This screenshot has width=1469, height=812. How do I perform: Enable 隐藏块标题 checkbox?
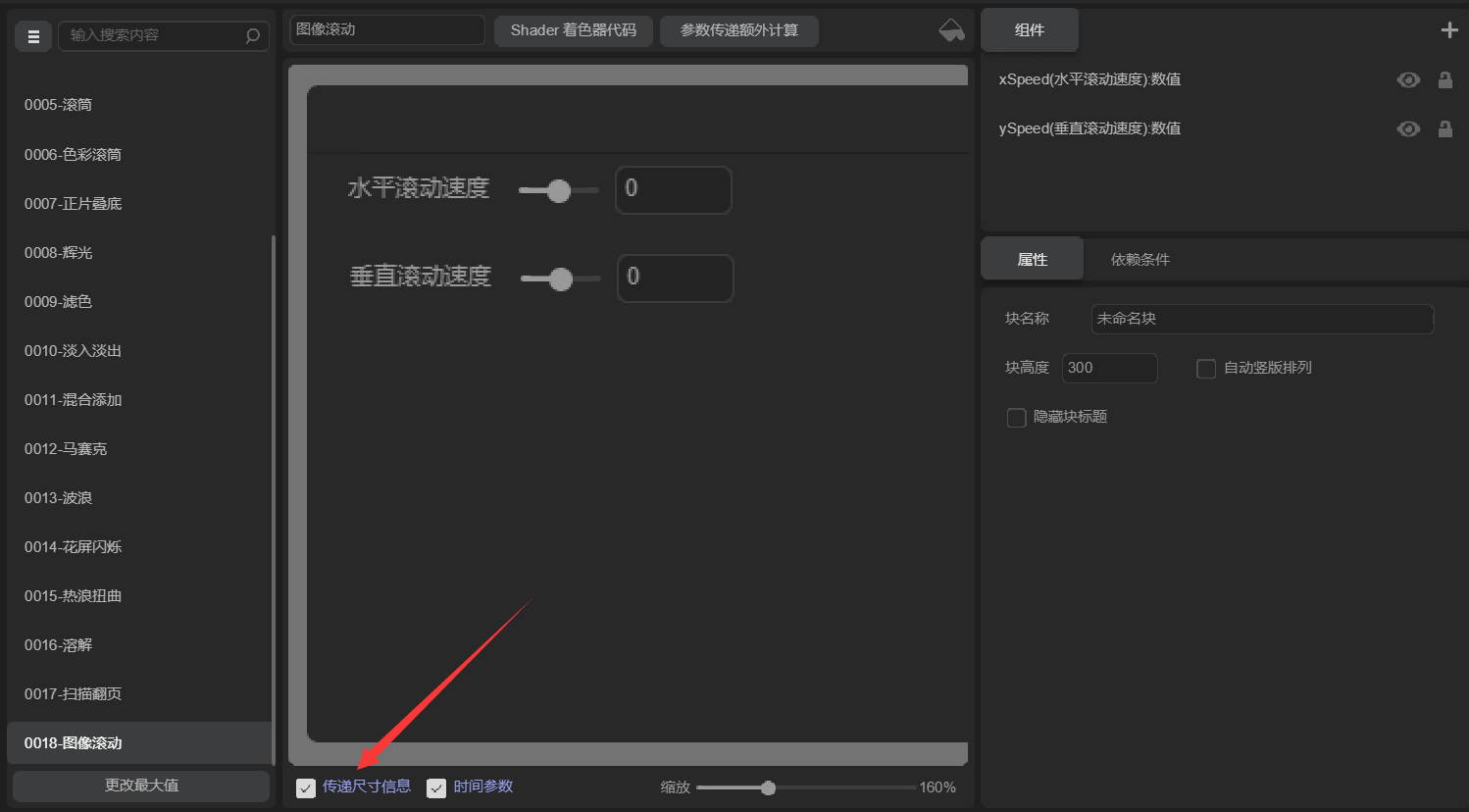1017,418
